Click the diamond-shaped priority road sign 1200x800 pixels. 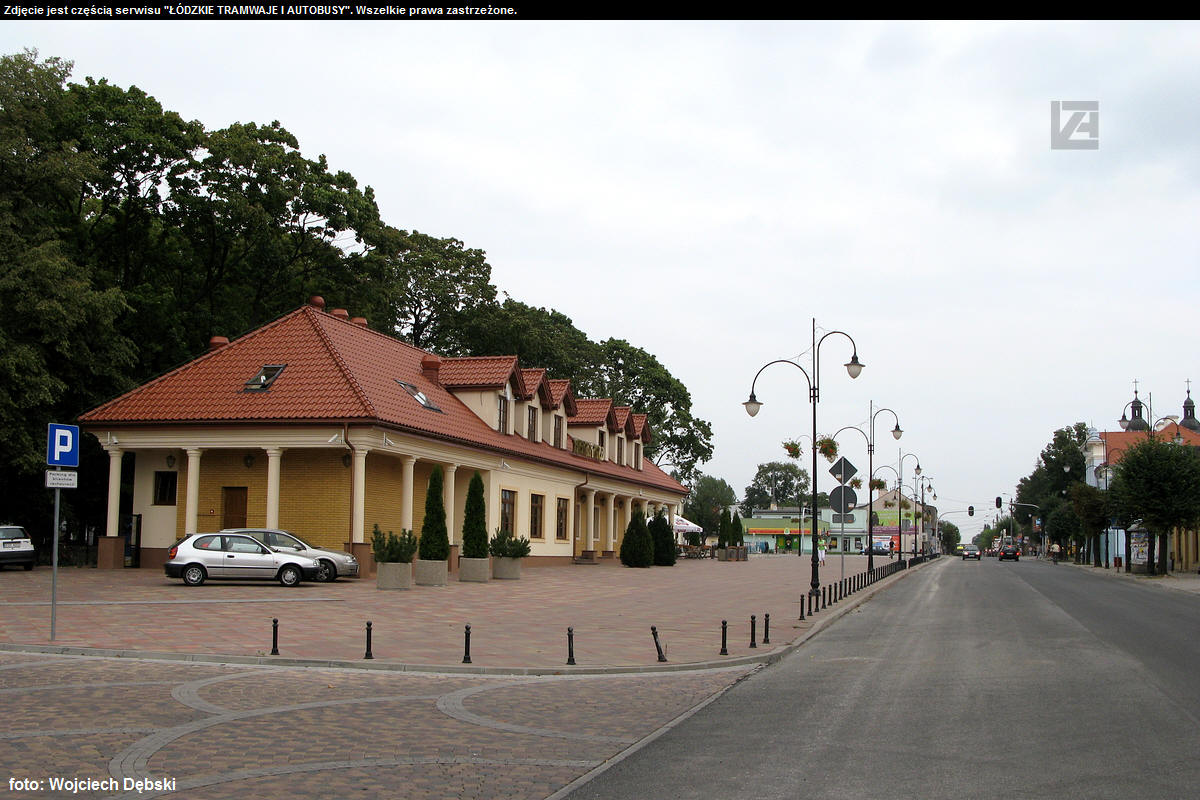click(x=843, y=470)
